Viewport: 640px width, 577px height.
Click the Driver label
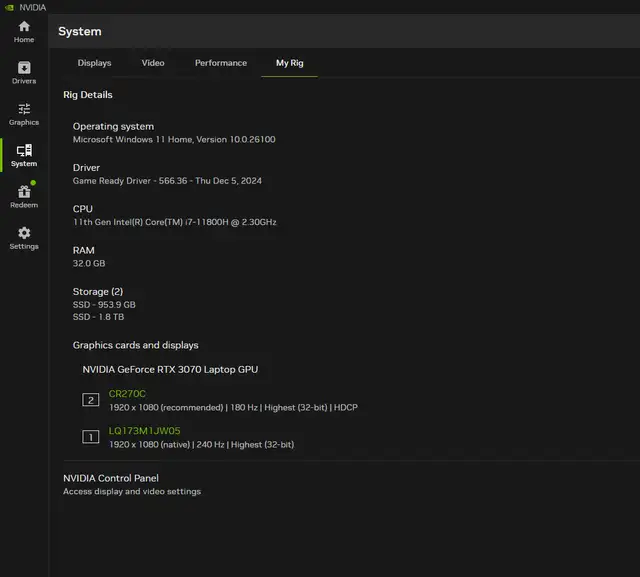(86, 168)
